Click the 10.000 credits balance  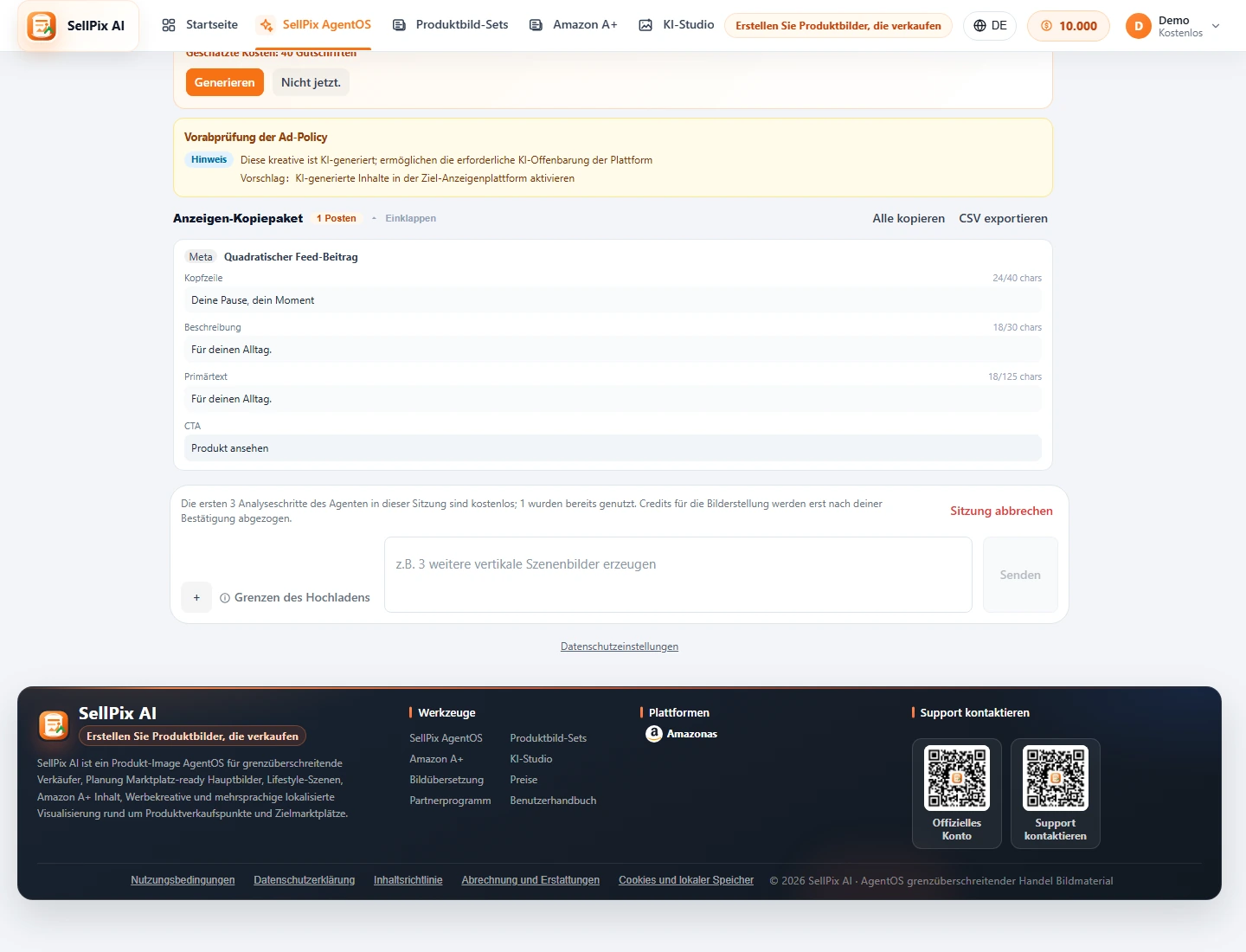coord(1069,26)
